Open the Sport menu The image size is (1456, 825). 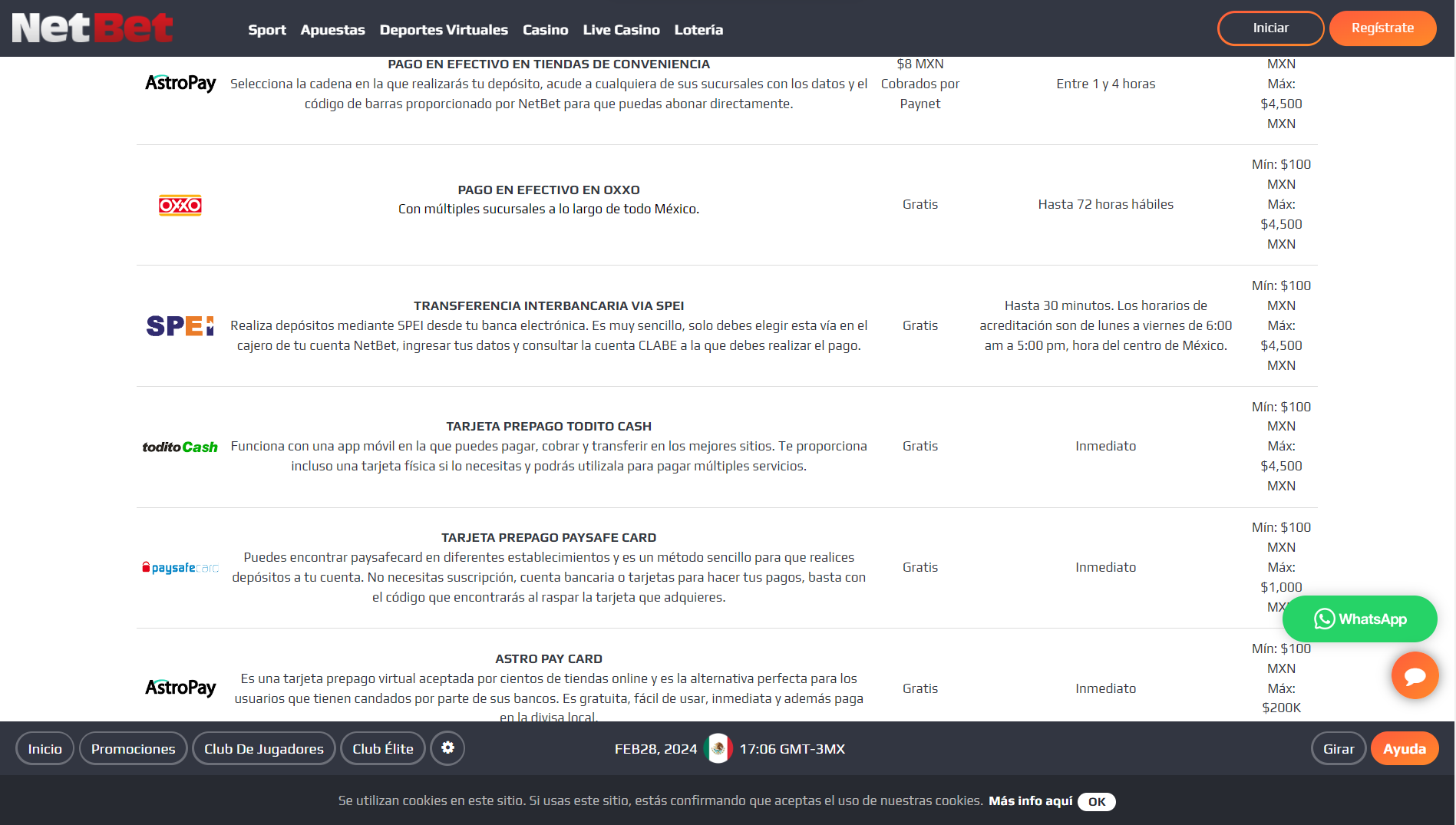tap(267, 29)
